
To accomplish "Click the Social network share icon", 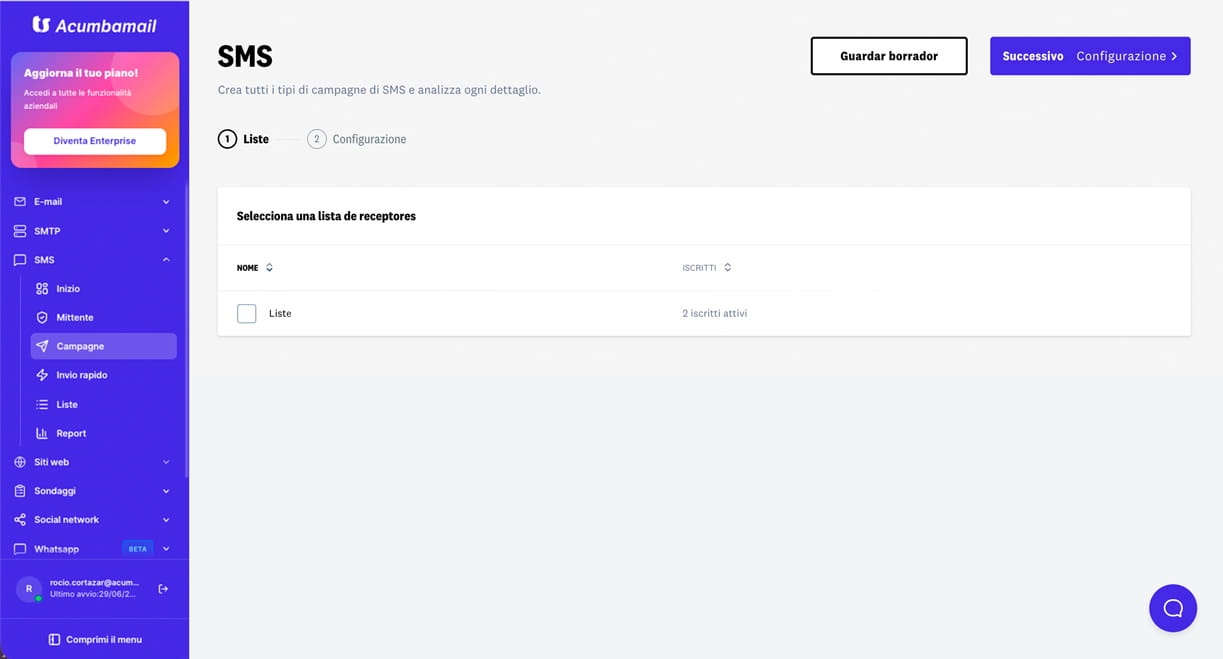I will click(x=20, y=520).
